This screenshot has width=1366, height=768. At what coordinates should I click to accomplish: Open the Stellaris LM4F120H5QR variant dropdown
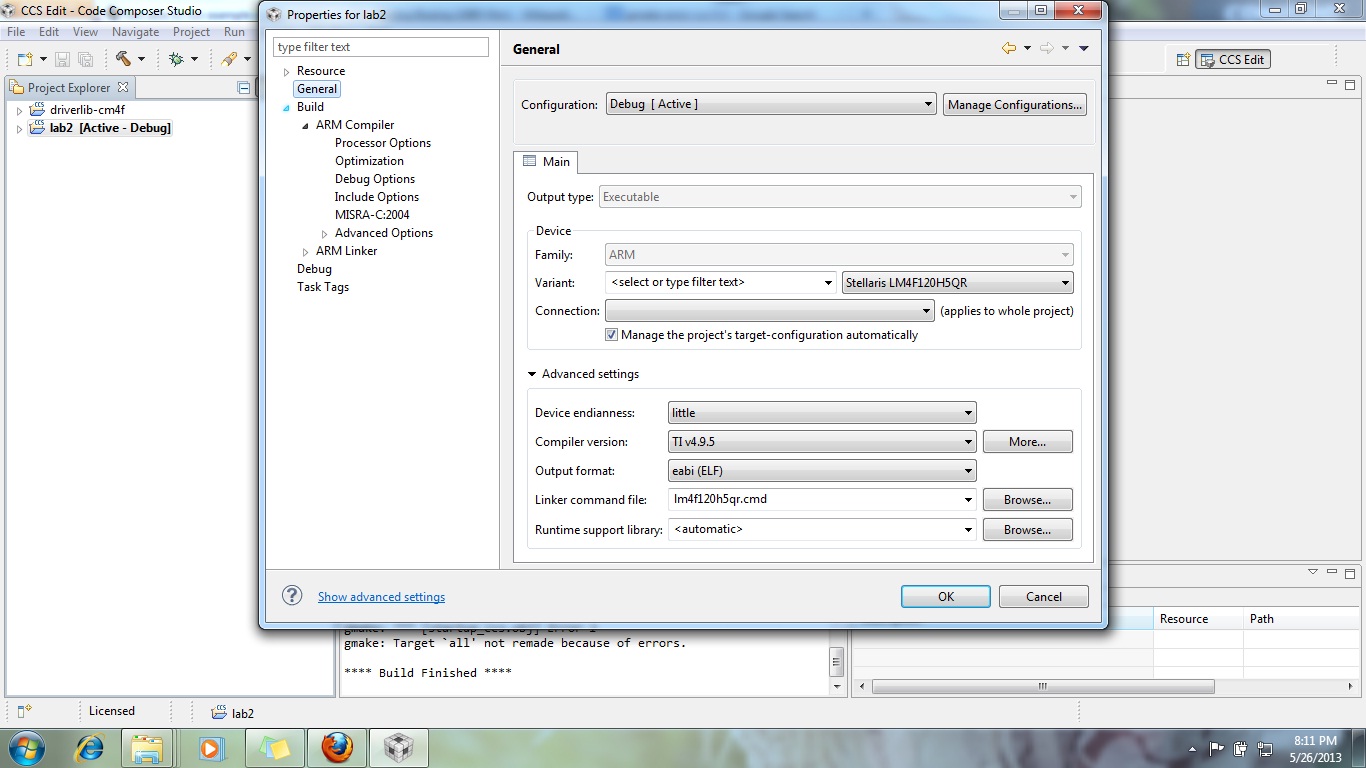pyautogui.click(x=958, y=282)
